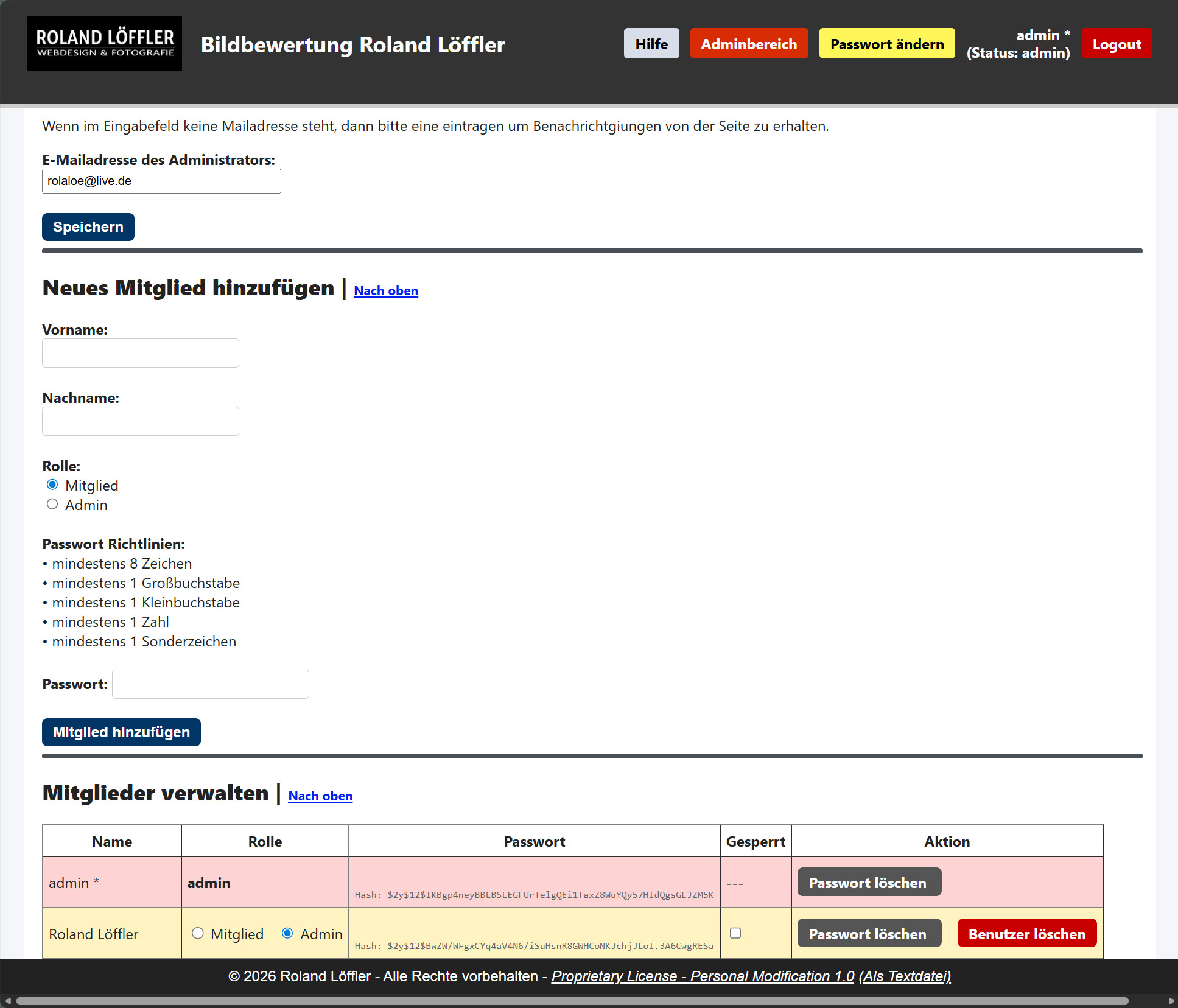Click the Roland Löffler logo image
Viewport: 1178px width, 1008px height.
click(104, 43)
